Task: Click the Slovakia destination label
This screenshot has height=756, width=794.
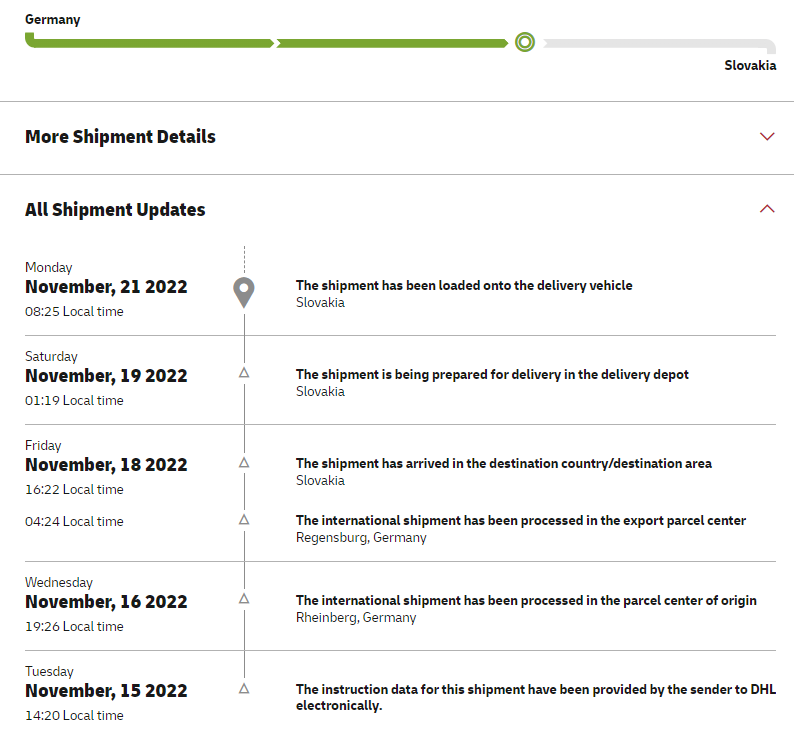Action: [x=750, y=66]
